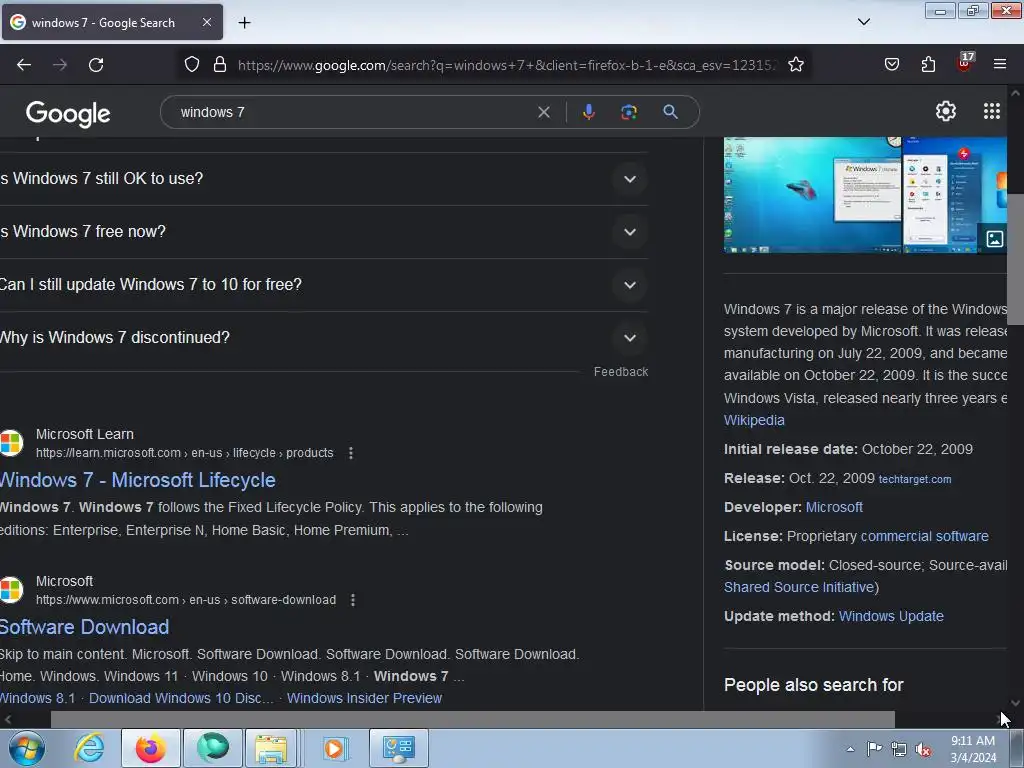Open the tracking protection shield
1024x768 pixels.
click(x=191, y=65)
